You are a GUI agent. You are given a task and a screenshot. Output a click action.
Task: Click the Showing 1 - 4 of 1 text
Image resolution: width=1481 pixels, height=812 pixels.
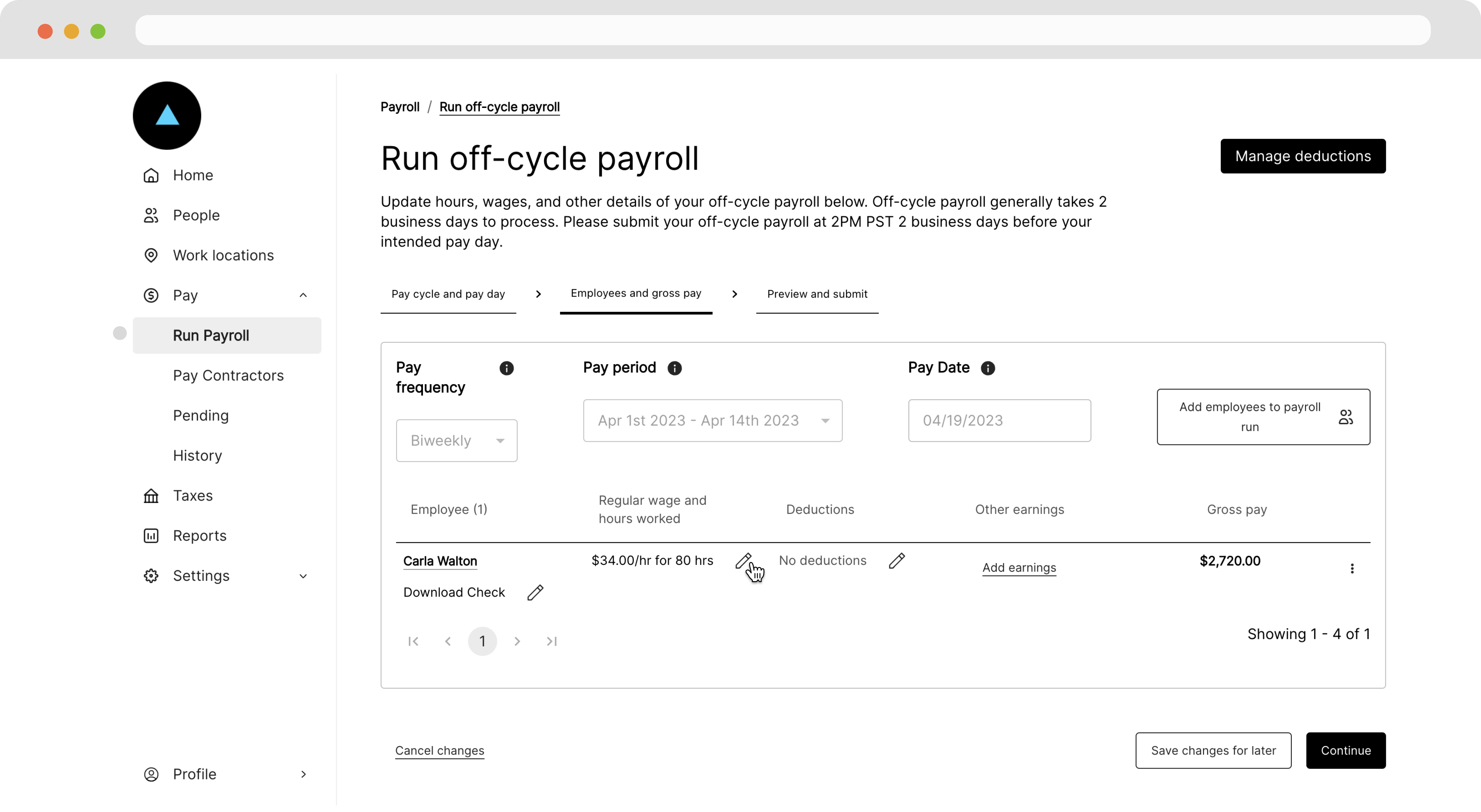pyautogui.click(x=1308, y=634)
